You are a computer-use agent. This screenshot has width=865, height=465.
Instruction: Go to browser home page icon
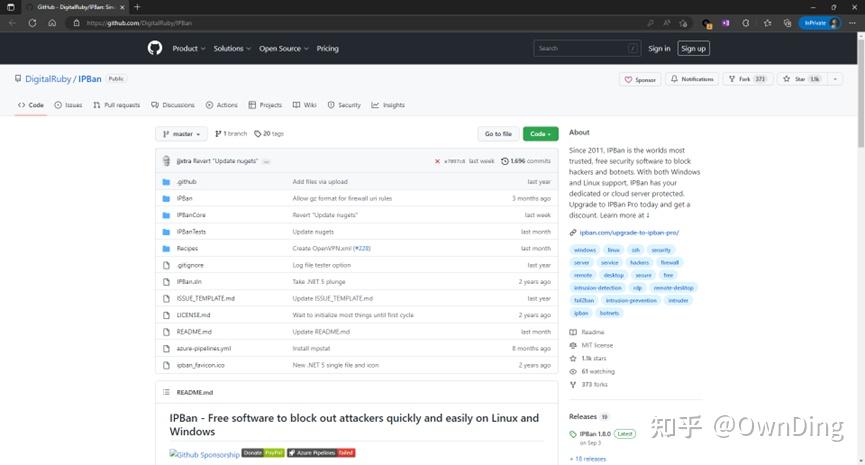(52, 23)
